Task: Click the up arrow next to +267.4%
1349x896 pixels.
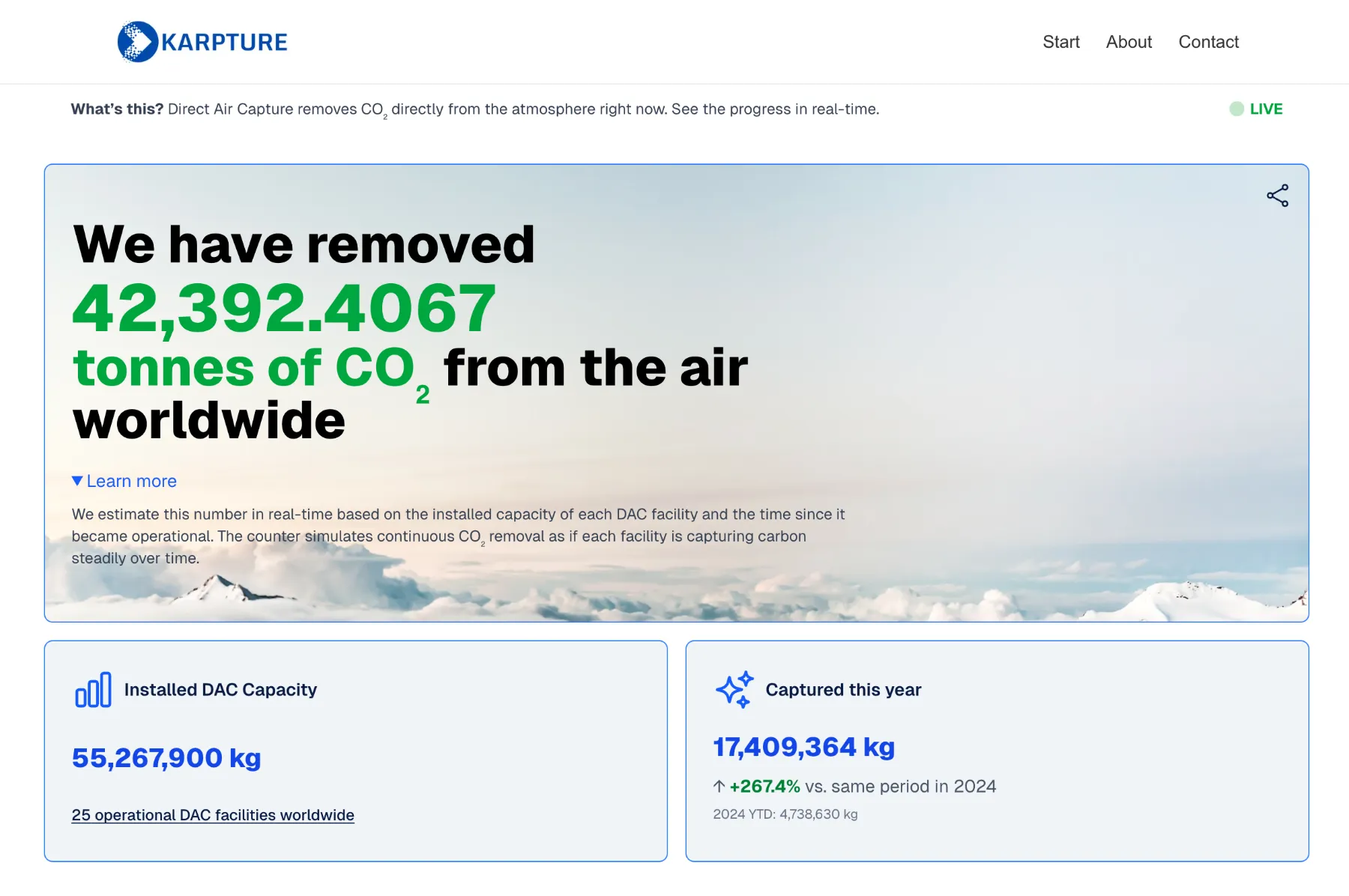Action: 719,787
